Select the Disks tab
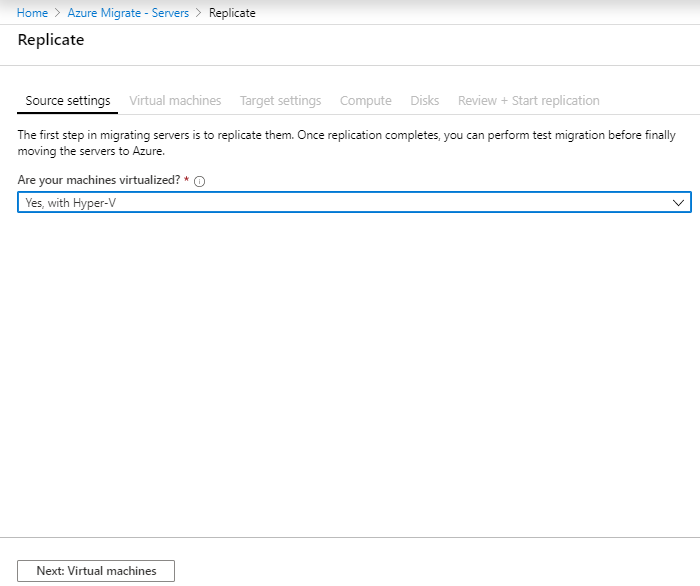Image resolution: width=700 pixels, height=586 pixels. 425,101
